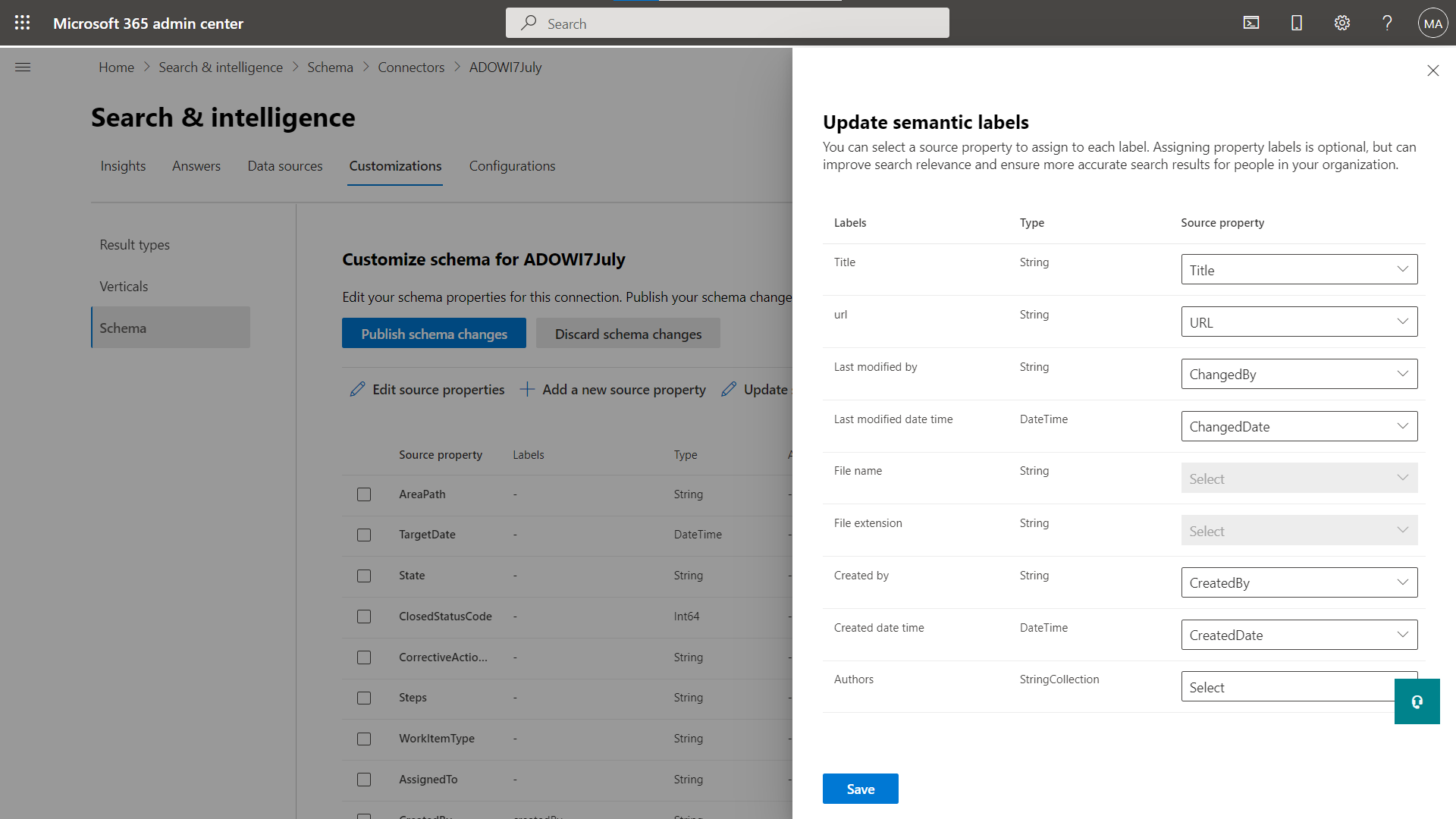Click Publish schema changes button
This screenshot has height=819, width=1456.
pyautogui.click(x=434, y=334)
